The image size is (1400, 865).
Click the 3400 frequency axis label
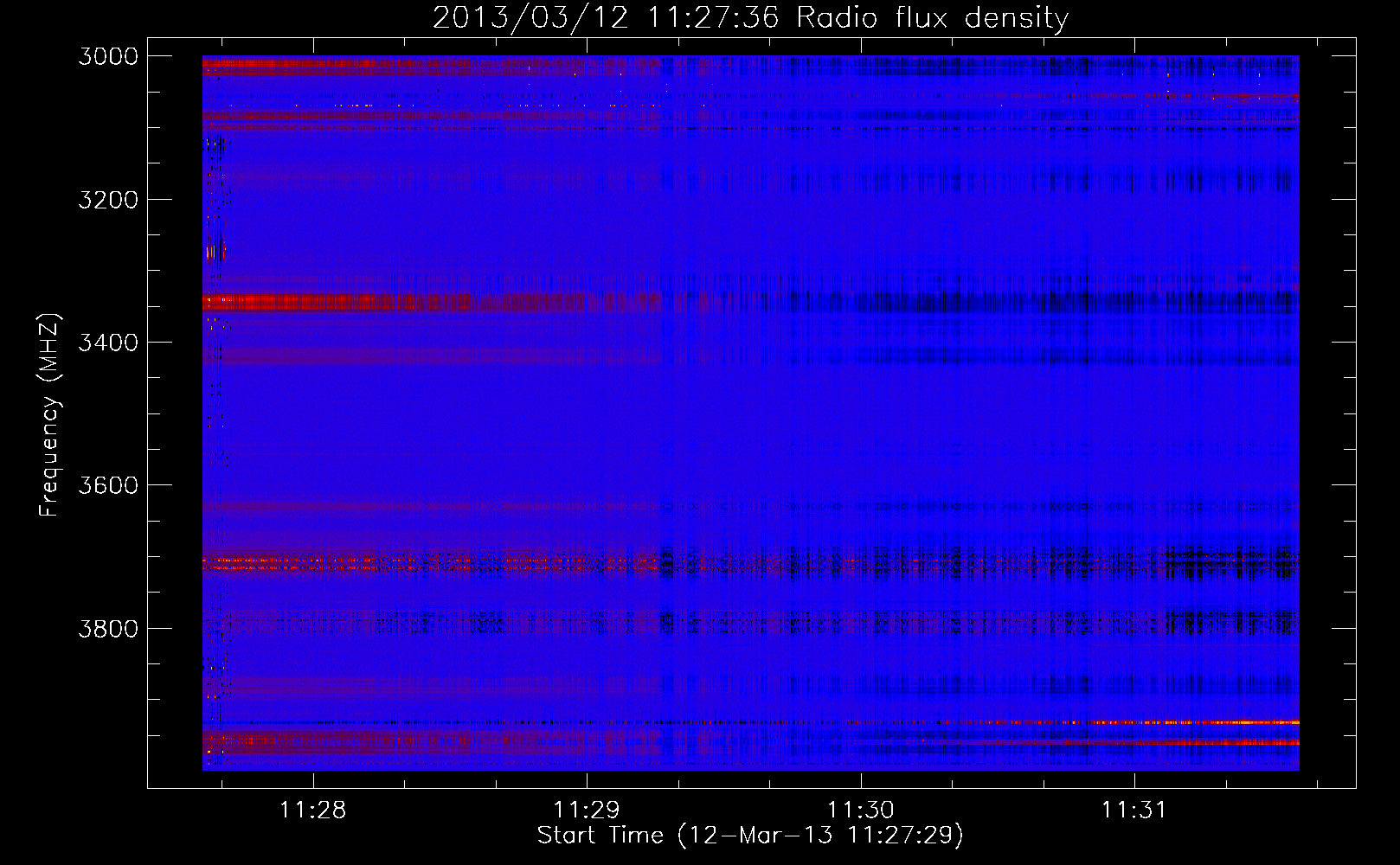pos(108,343)
